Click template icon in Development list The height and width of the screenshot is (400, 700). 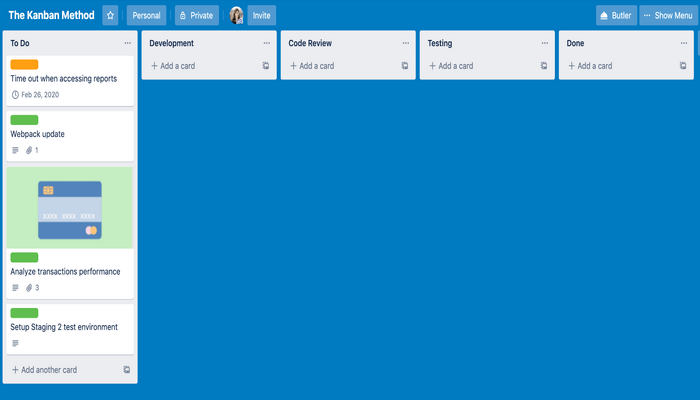(266, 66)
